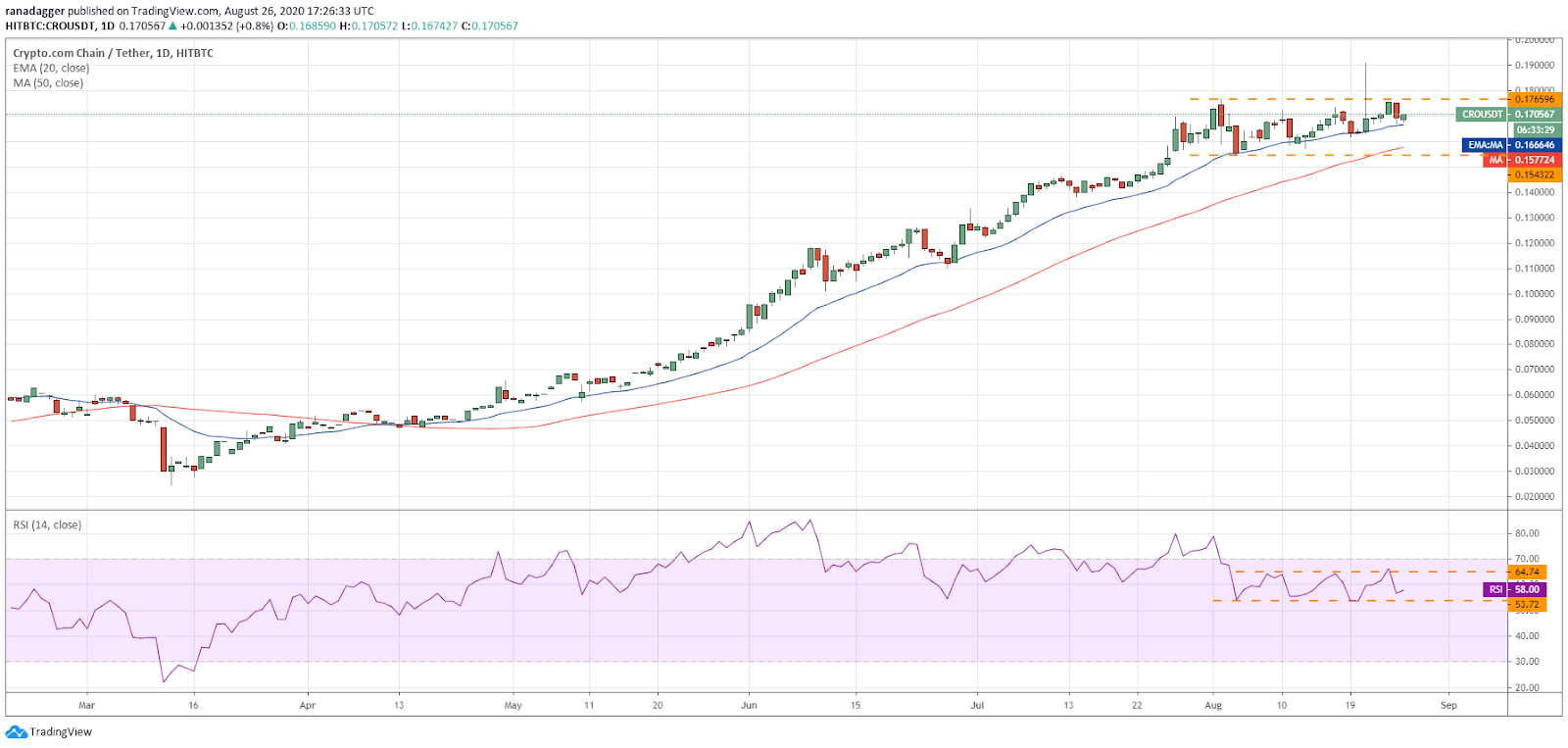Click the 0.190000 price axis tick
Screen dimensions: 1568x748
[x=1535, y=66]
